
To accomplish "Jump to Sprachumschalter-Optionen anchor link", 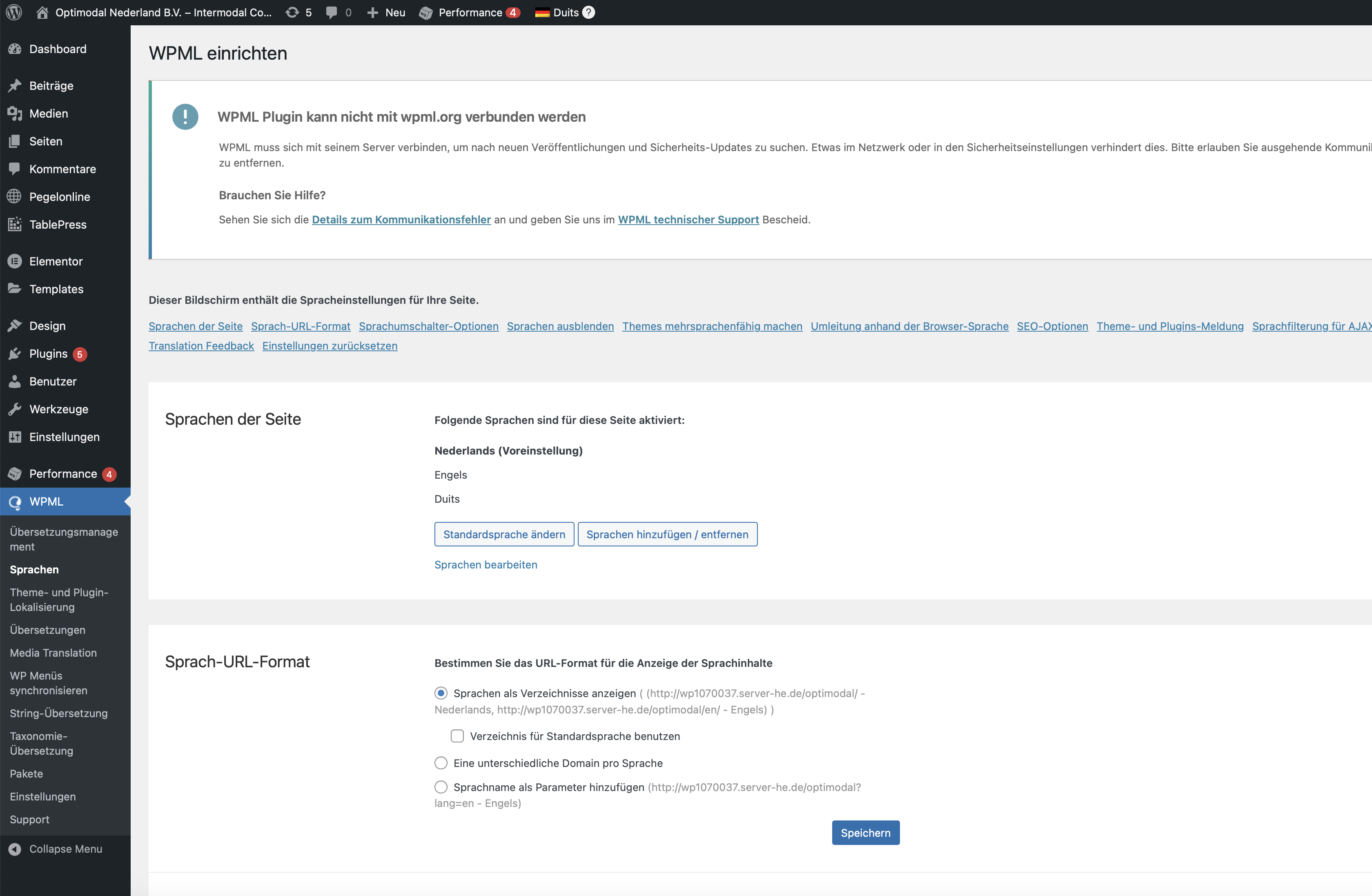I will coord(428,326).
